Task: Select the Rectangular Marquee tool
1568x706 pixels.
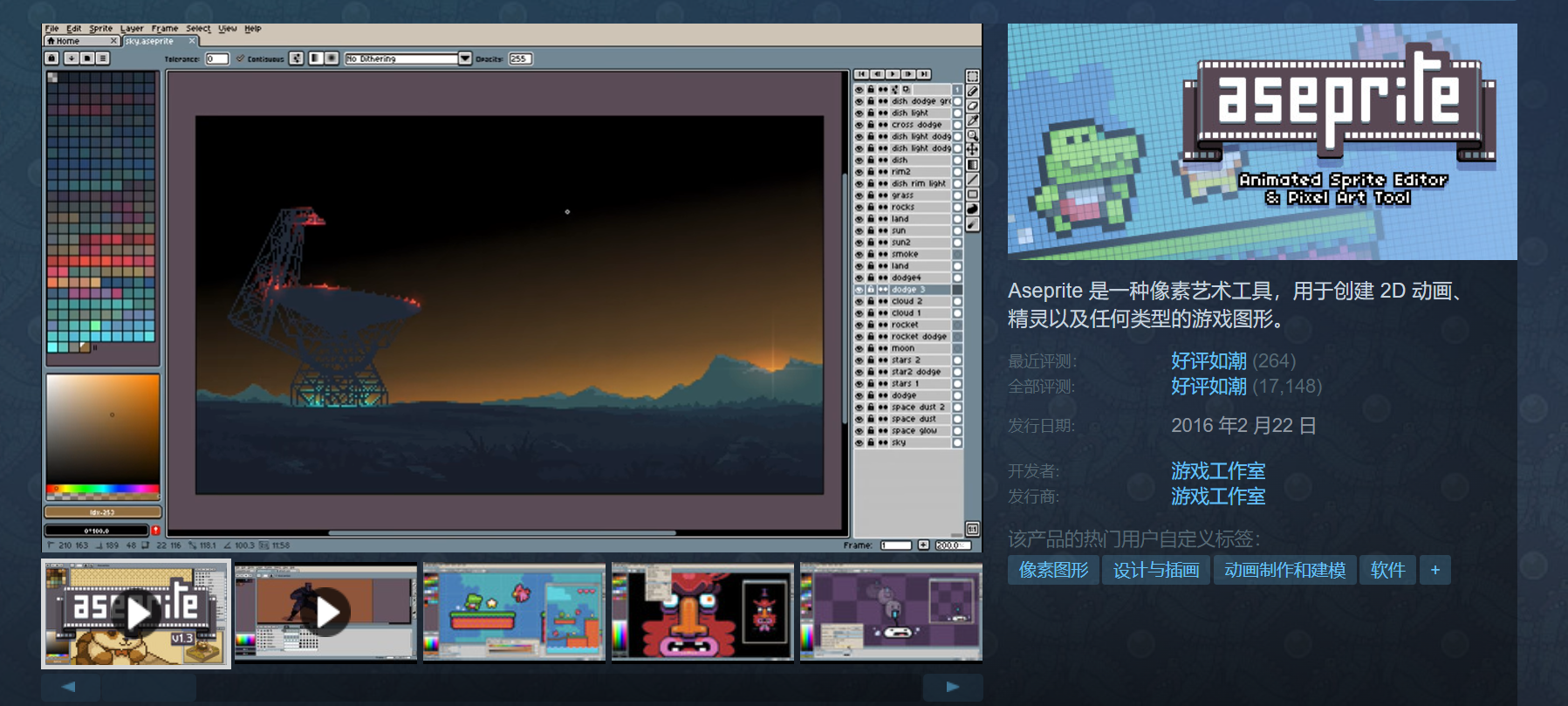Action: tap(972, 76)
